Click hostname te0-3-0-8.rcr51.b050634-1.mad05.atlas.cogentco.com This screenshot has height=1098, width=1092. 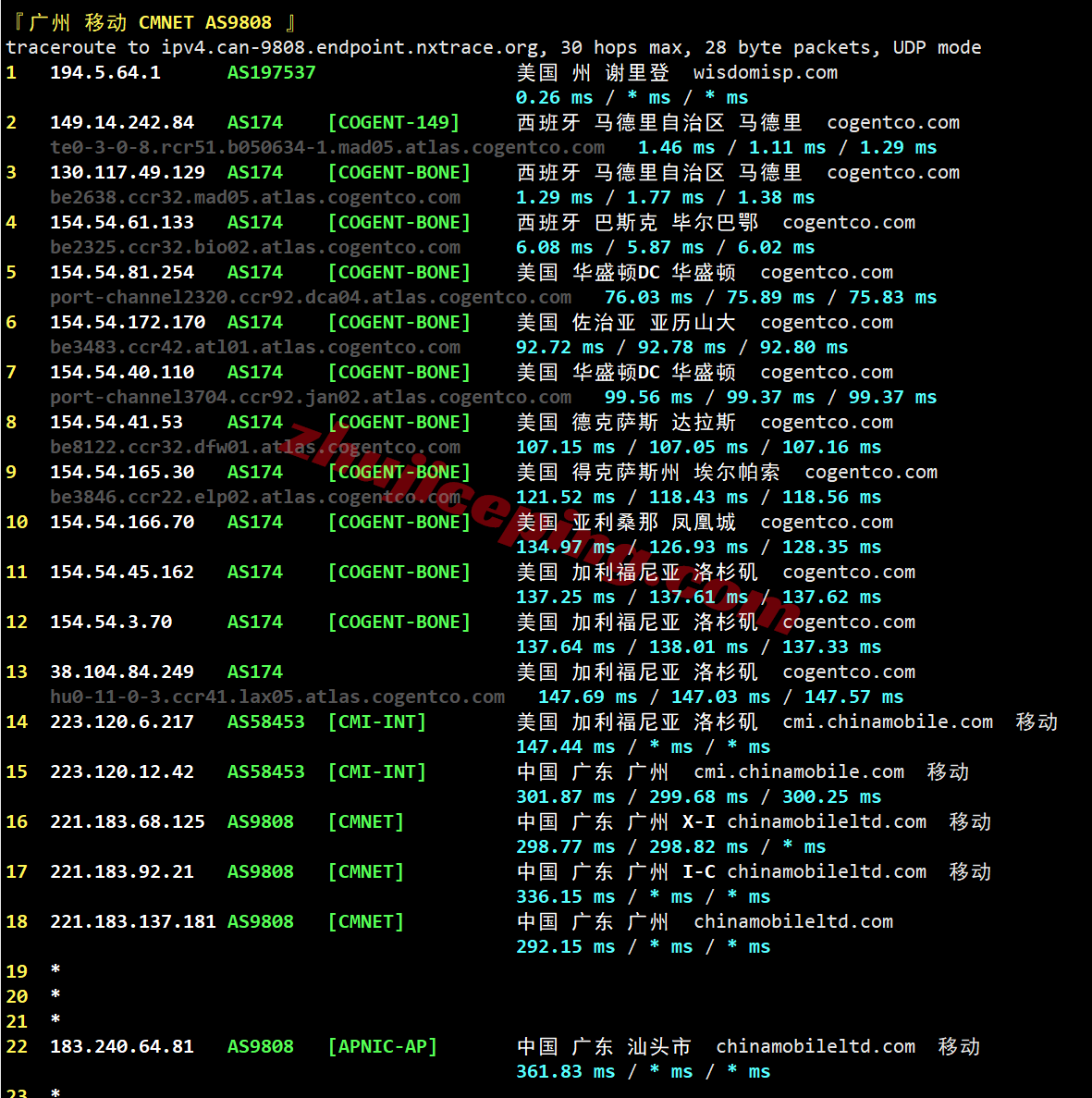(x=327, y=148)
